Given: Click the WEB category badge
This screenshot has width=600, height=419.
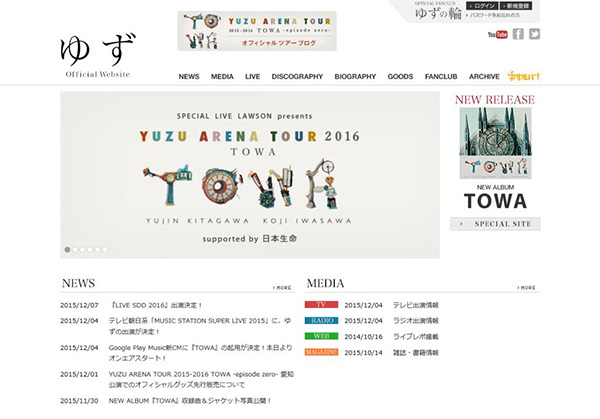Looking at the screenshot, I should [x=321, y=336].
